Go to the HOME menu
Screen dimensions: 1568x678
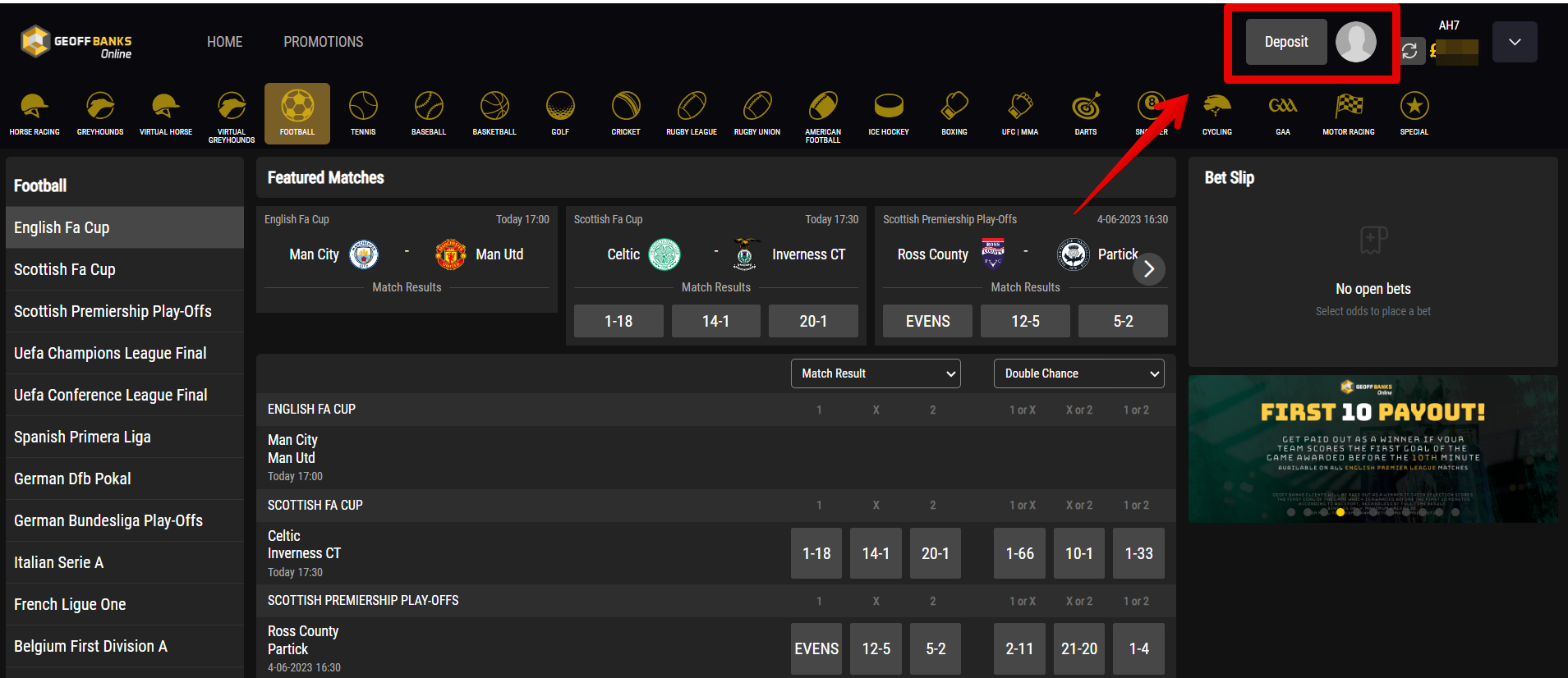[224, 42]
